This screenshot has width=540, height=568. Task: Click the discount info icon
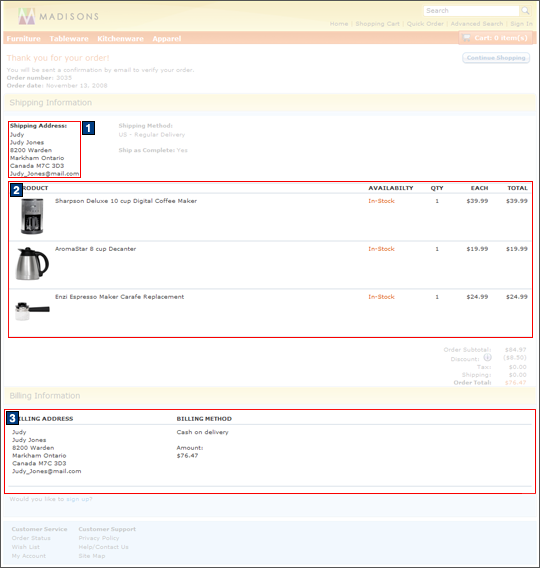point(488,358)
